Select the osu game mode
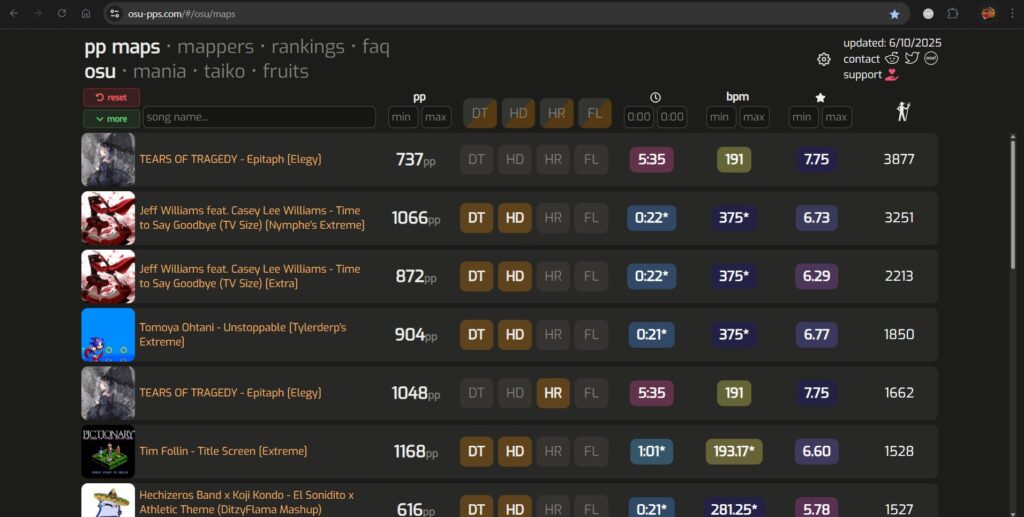The height and width of the screenshot is (517, 1024). tap(100, 71)
